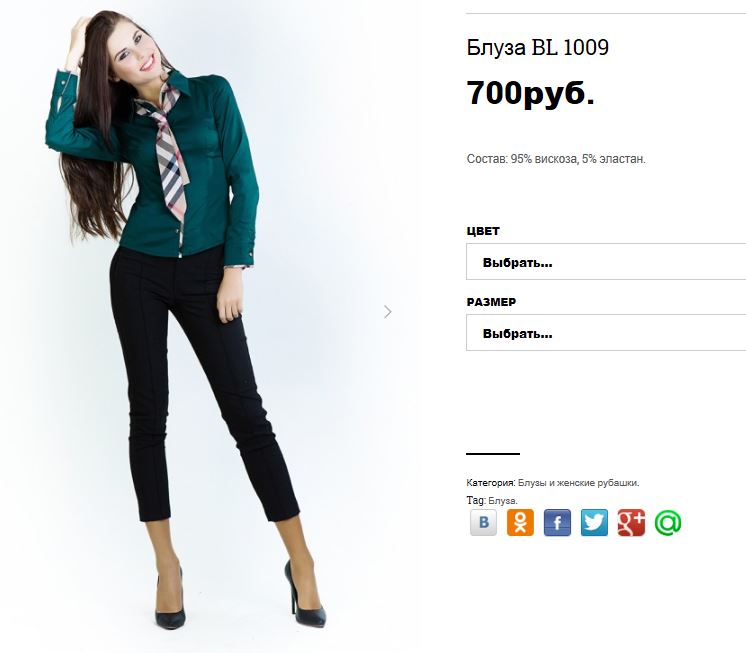Share the blouse on VKontakte
746x653 pixels.
(x=483, y=522)
